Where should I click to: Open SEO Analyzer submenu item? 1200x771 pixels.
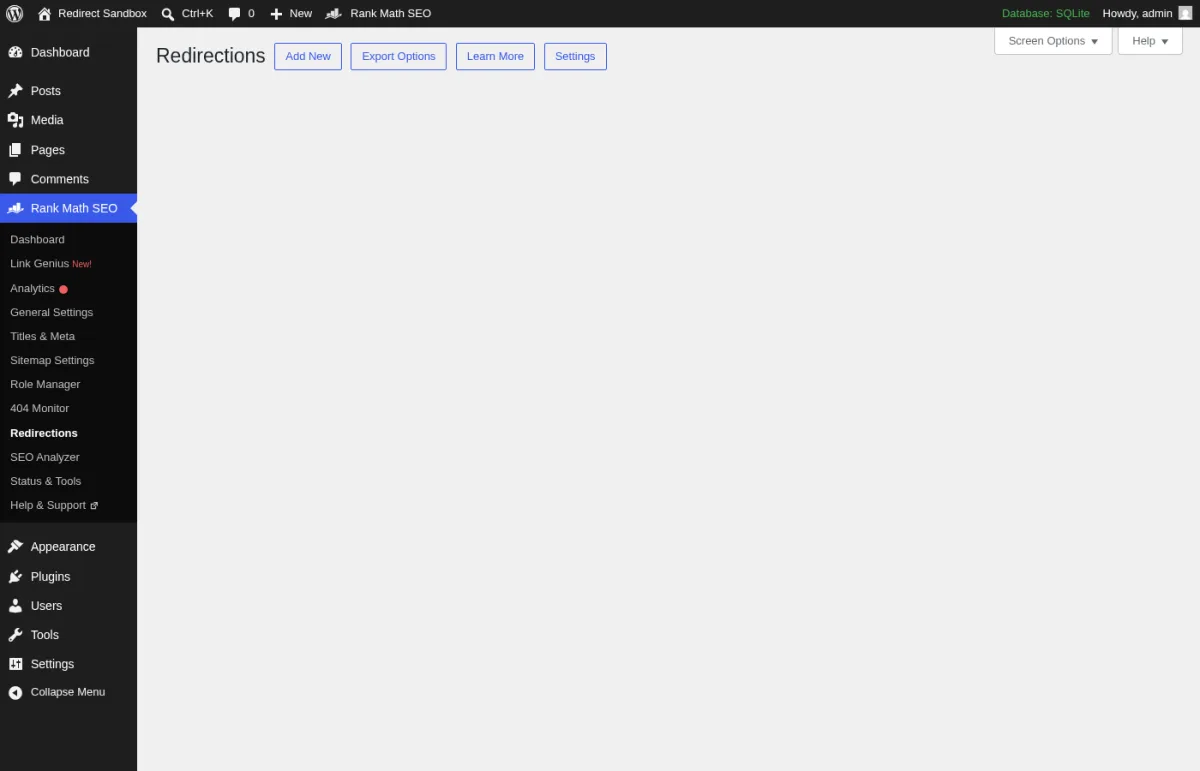44,457
